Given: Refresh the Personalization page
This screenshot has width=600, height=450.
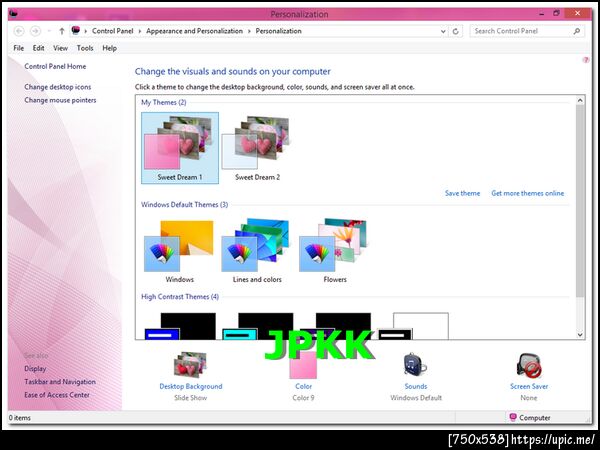Looking at the screenshot, I should pyautogui.click(x=455, y=31).
